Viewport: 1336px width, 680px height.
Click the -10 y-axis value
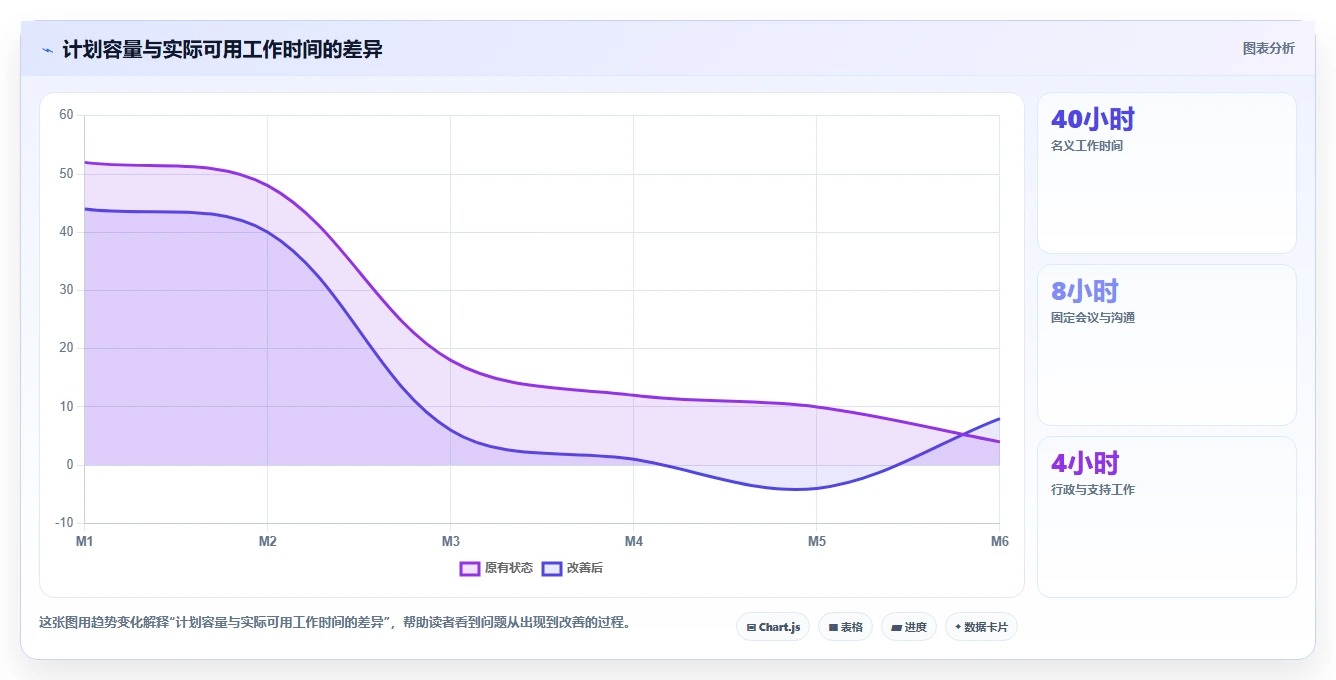click(64, 523)
